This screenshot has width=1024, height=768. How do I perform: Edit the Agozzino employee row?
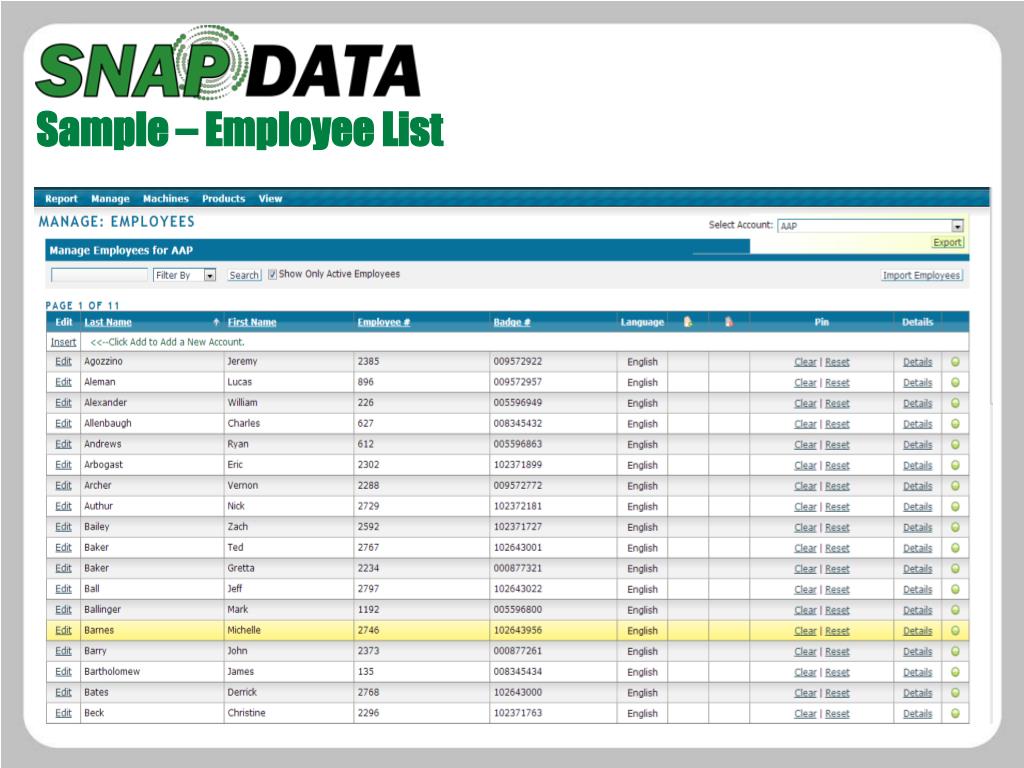click(x=63, y=361)
